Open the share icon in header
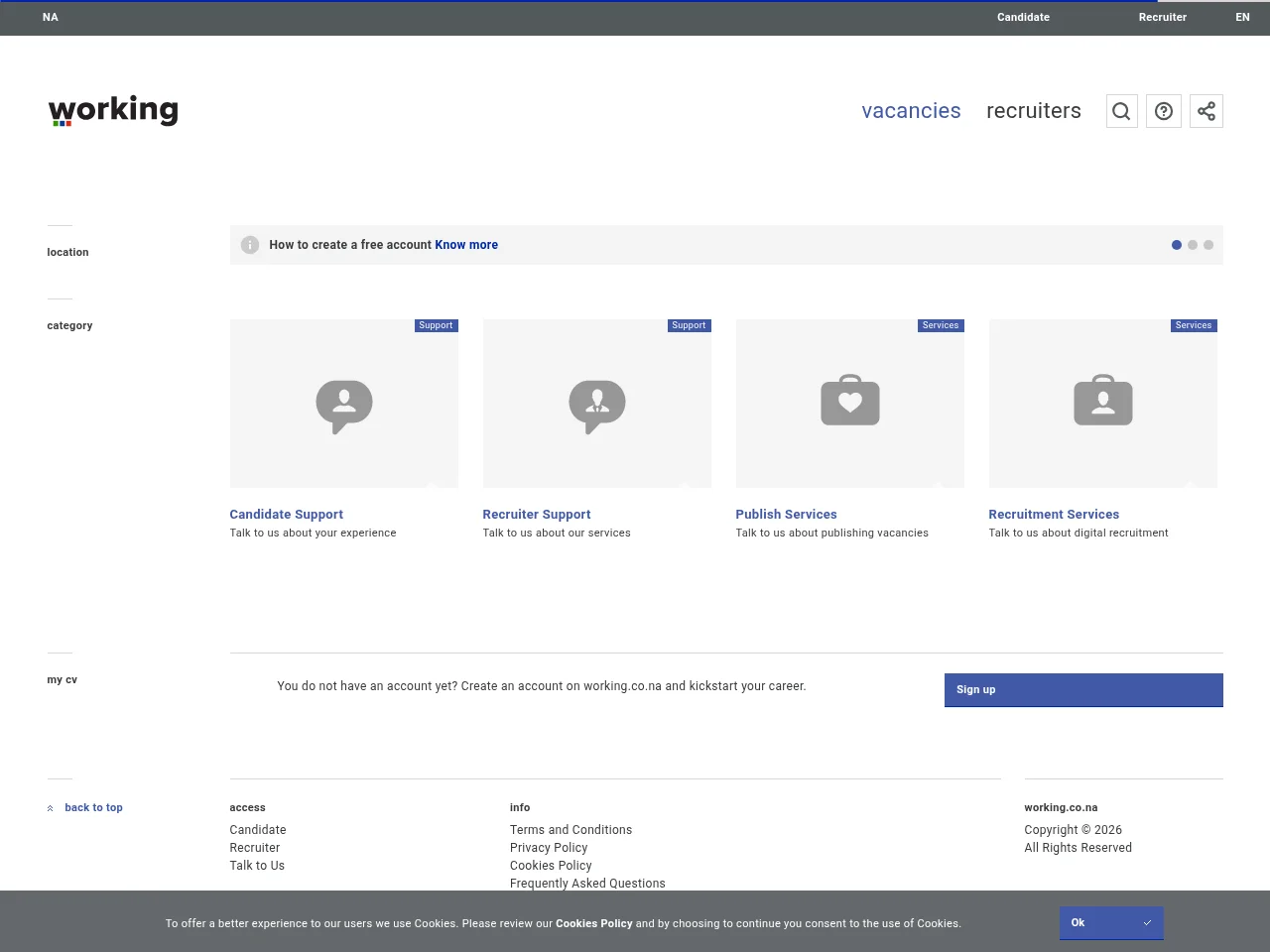The height and width of the screenshot is (952, 1270). pos(1206,111)
